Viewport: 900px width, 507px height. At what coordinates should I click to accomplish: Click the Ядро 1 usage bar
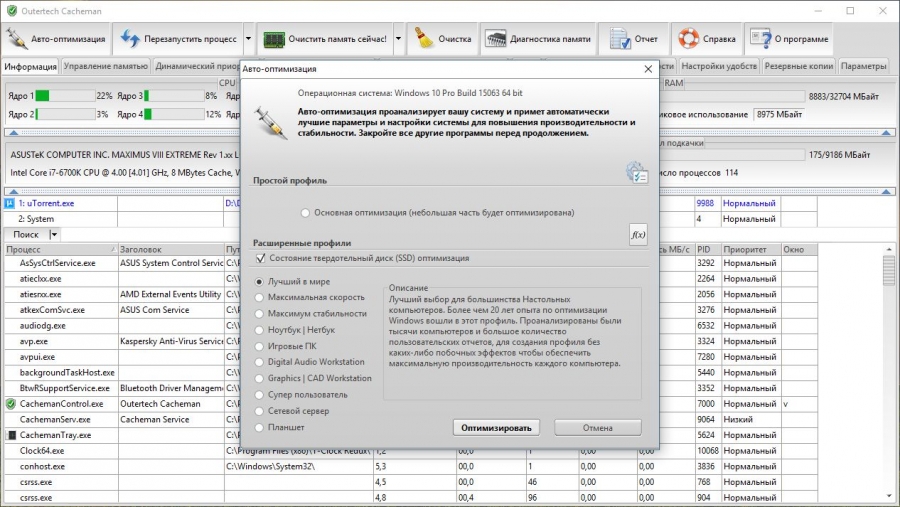pyautogui.click(x=65, y=96)
